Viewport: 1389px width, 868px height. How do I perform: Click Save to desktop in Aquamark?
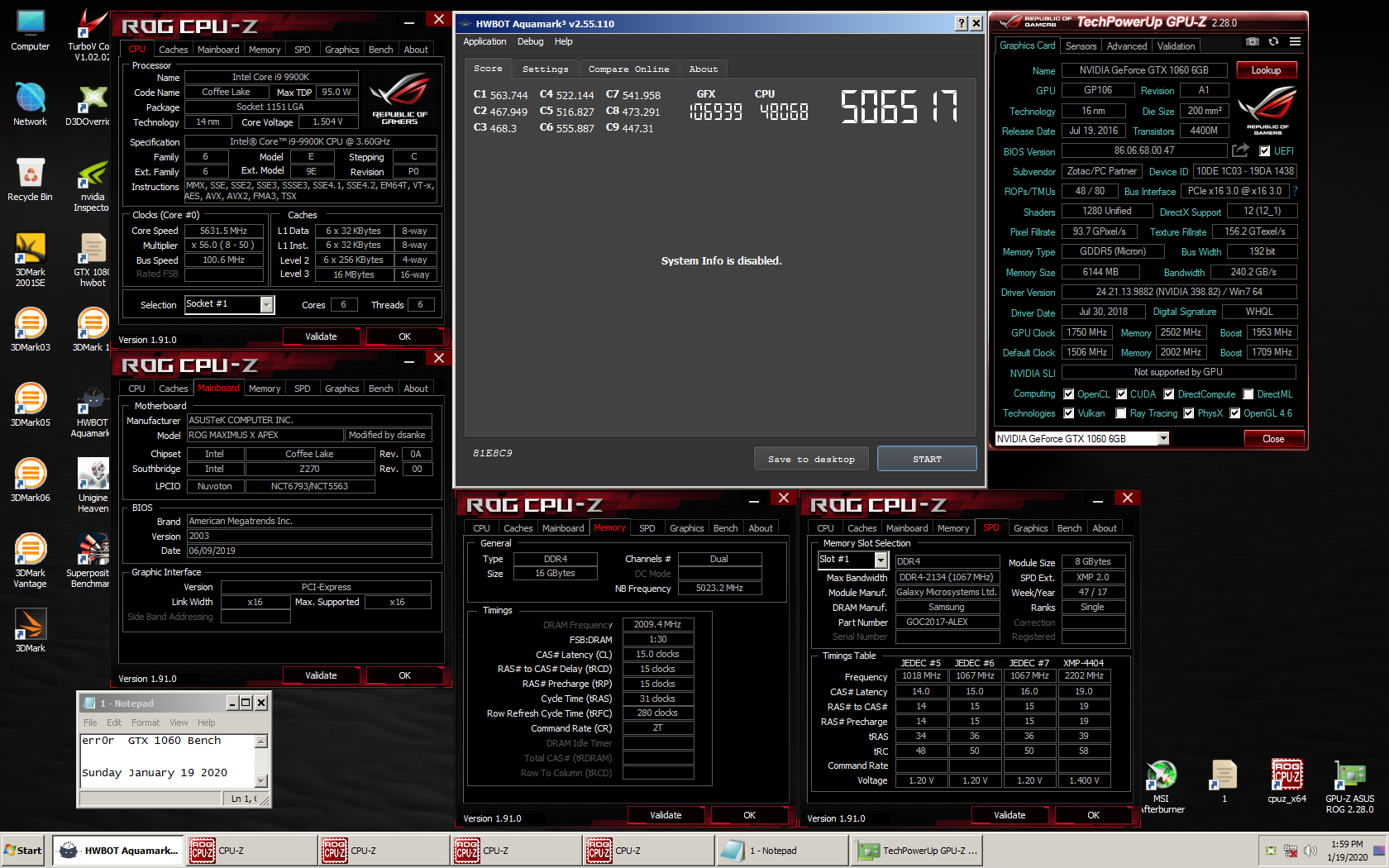[x=811, y=459]
